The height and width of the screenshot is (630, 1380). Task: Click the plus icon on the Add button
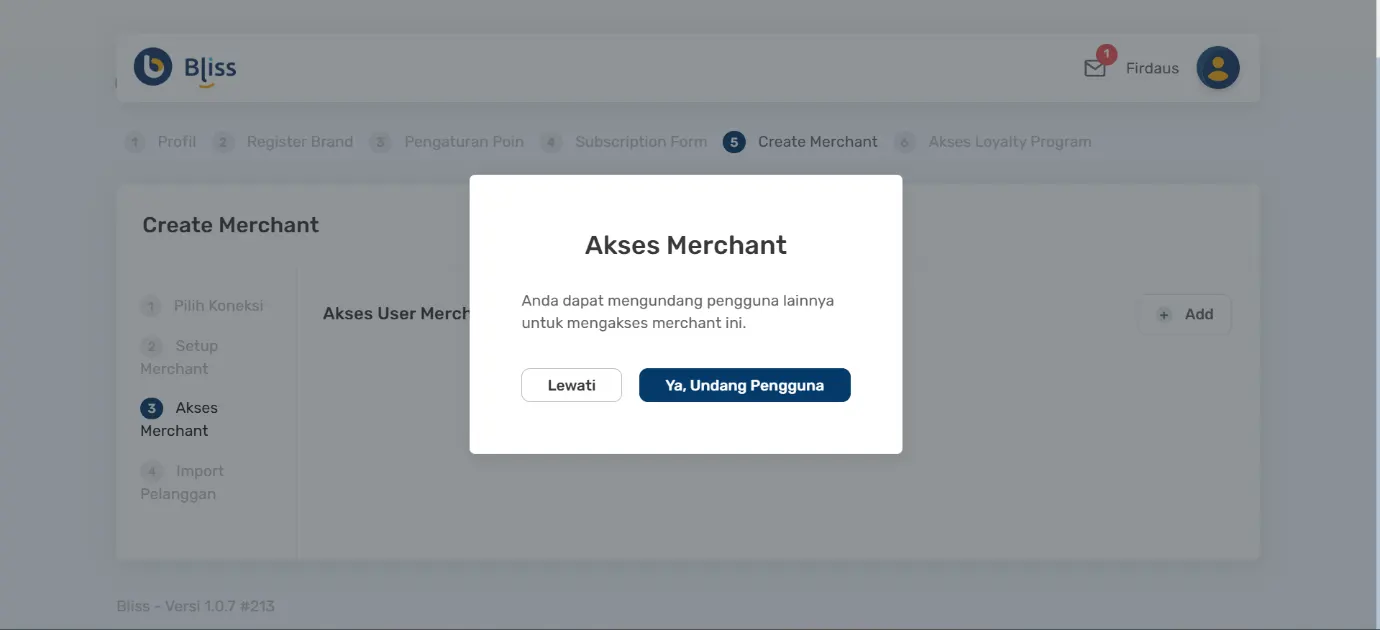click(1163, 314)
